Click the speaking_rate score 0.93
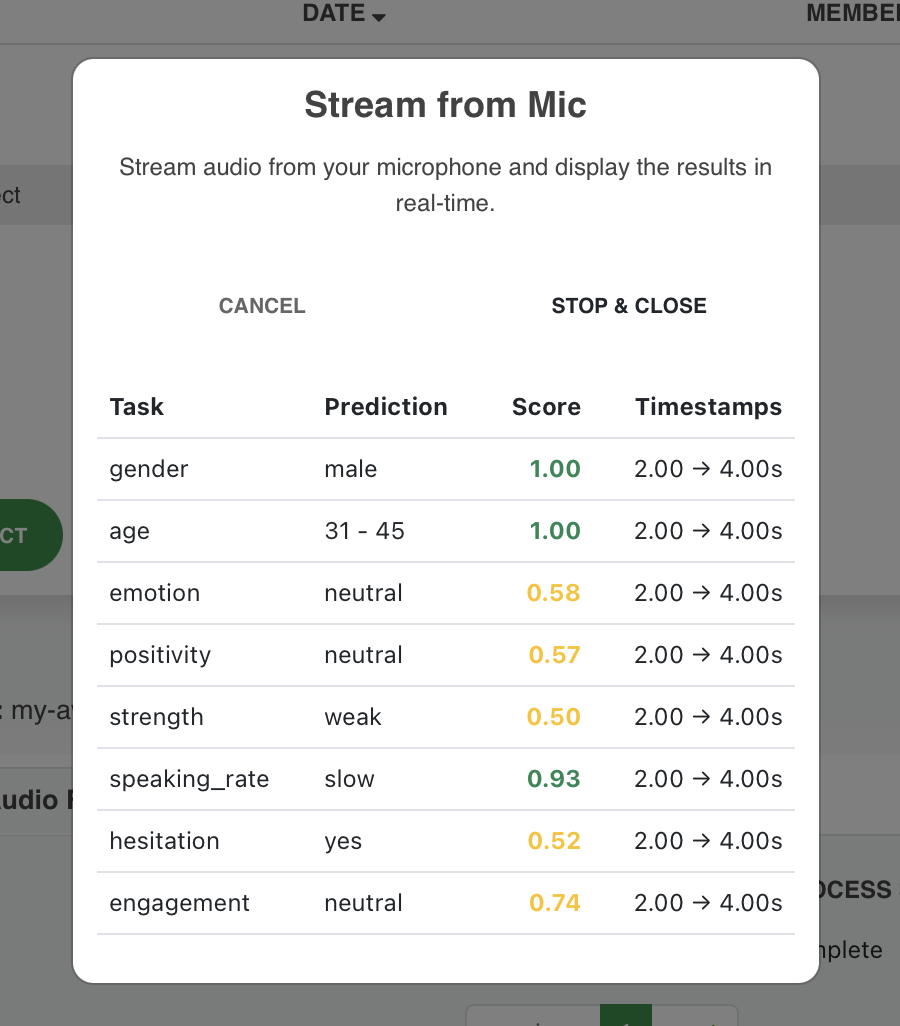Screen dimensions: 900x1026 point(554,779)
